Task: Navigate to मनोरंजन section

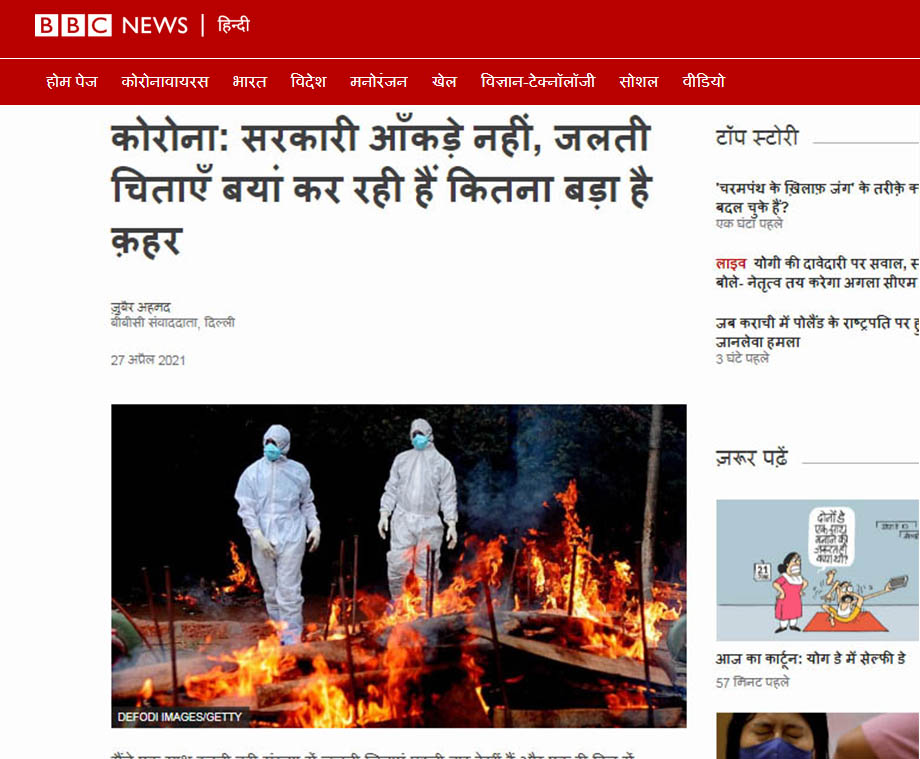Action: click(378, 82)
